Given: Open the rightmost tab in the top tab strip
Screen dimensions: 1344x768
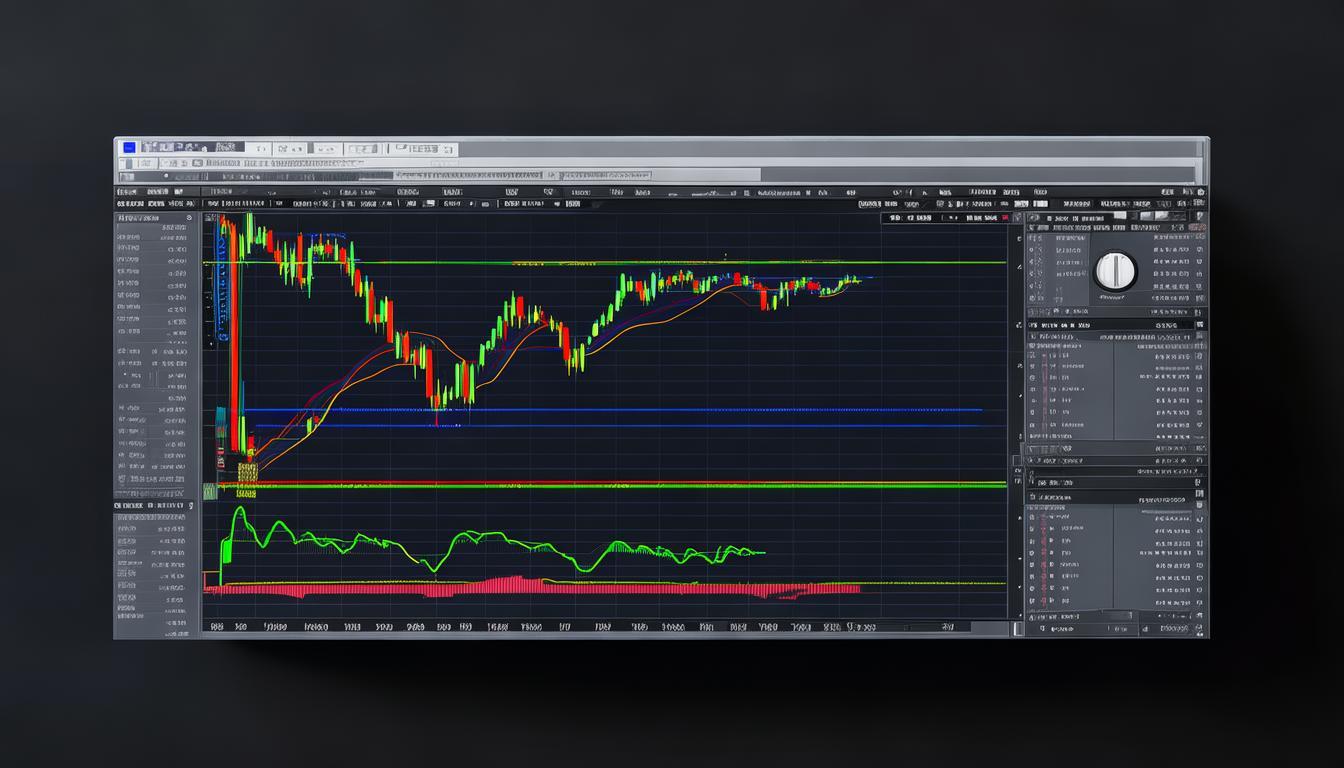Looking at the screenshot, I should tap(421, 149).
